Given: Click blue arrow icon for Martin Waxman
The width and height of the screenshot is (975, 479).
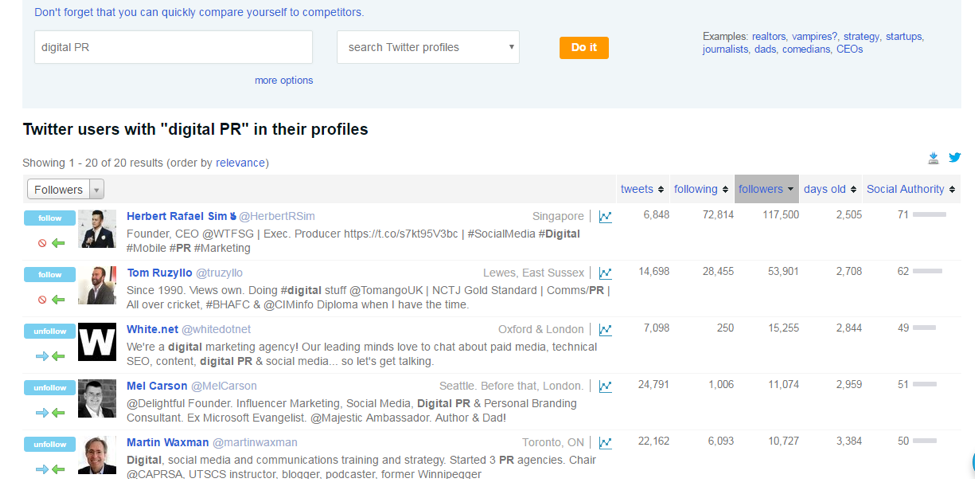Looking at the screenshot, I should click(x=42, y=470).
